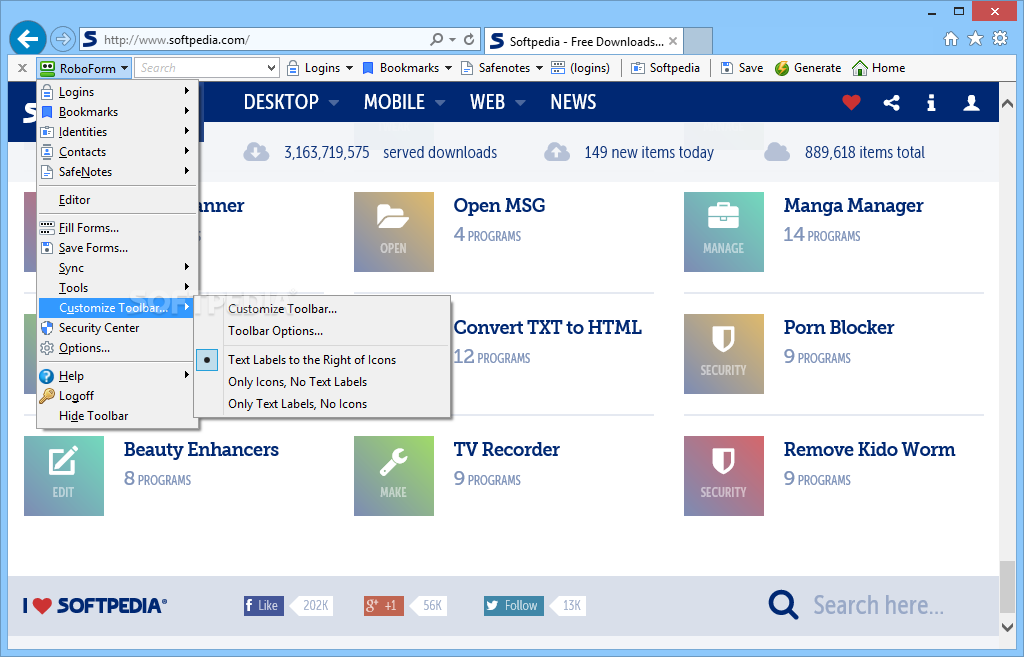Click the (logins) matching toolbar button
This screenshot has width=1024, height=657.
pyautogui.click(x=581, y=68)
